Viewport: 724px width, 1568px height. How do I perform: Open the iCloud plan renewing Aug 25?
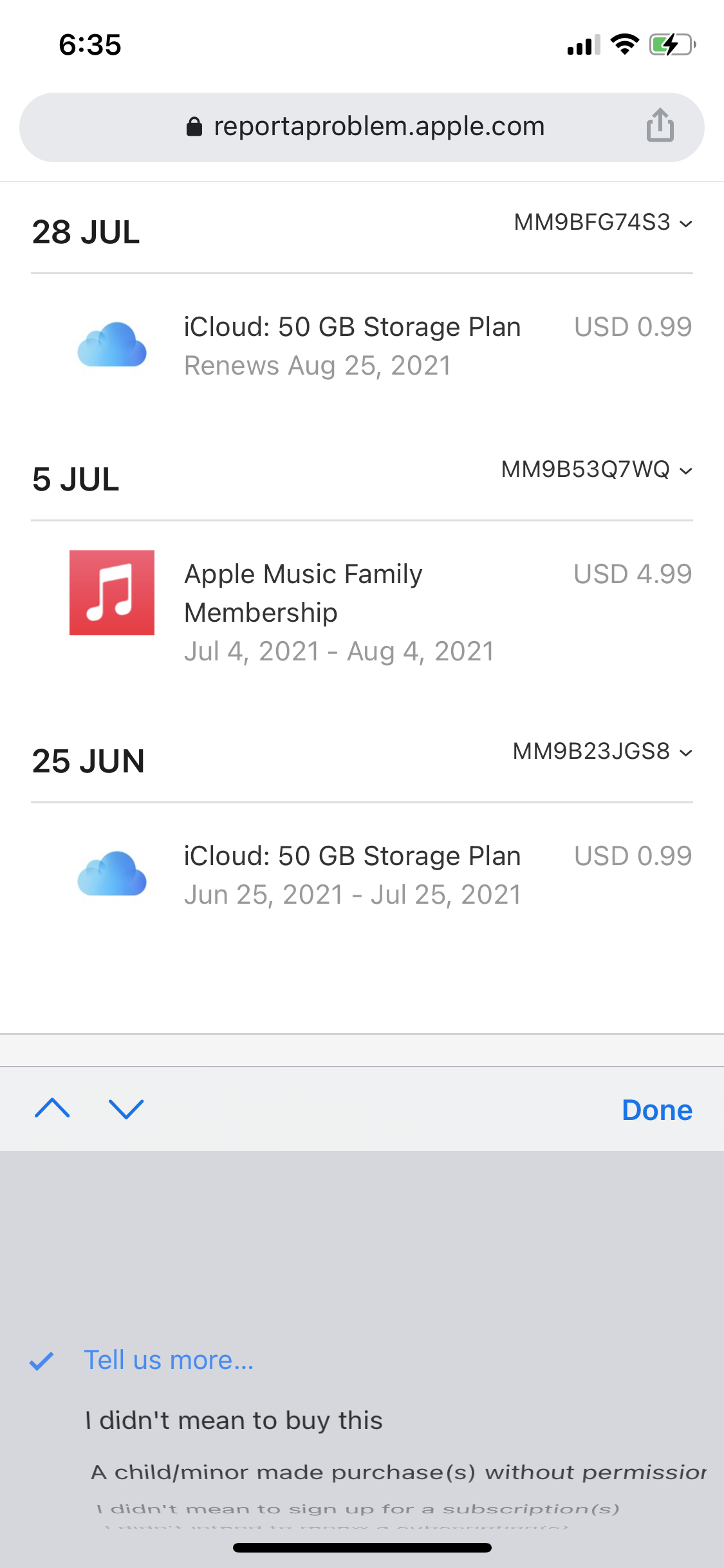click(352, 346)
